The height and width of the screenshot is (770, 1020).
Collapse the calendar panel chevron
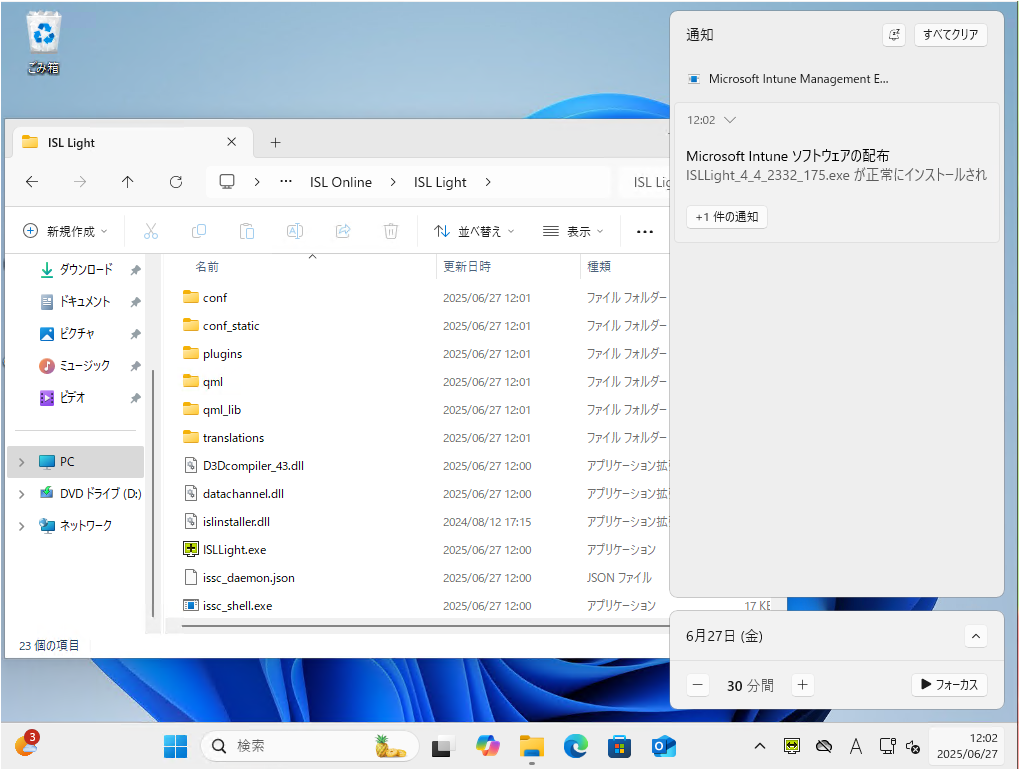[x=976, y=636]
